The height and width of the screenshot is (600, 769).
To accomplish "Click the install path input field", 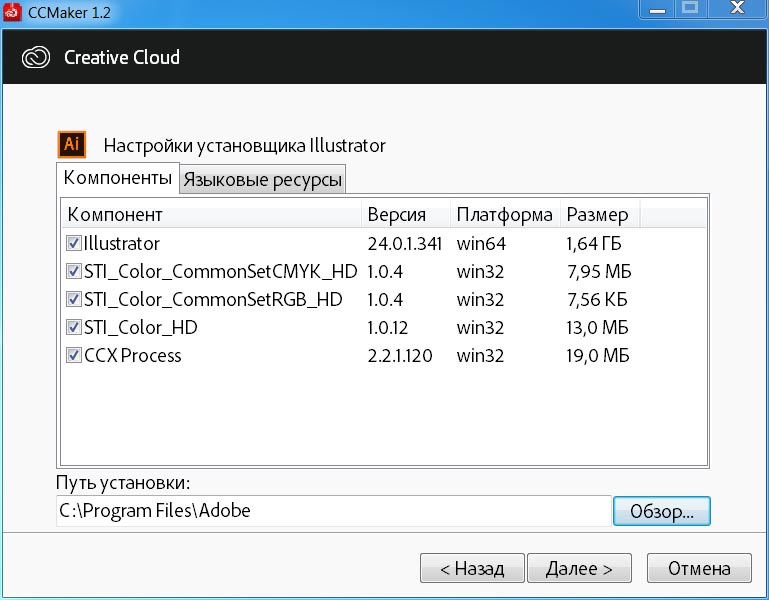I will pyautogui.click(x=333, y=511).
